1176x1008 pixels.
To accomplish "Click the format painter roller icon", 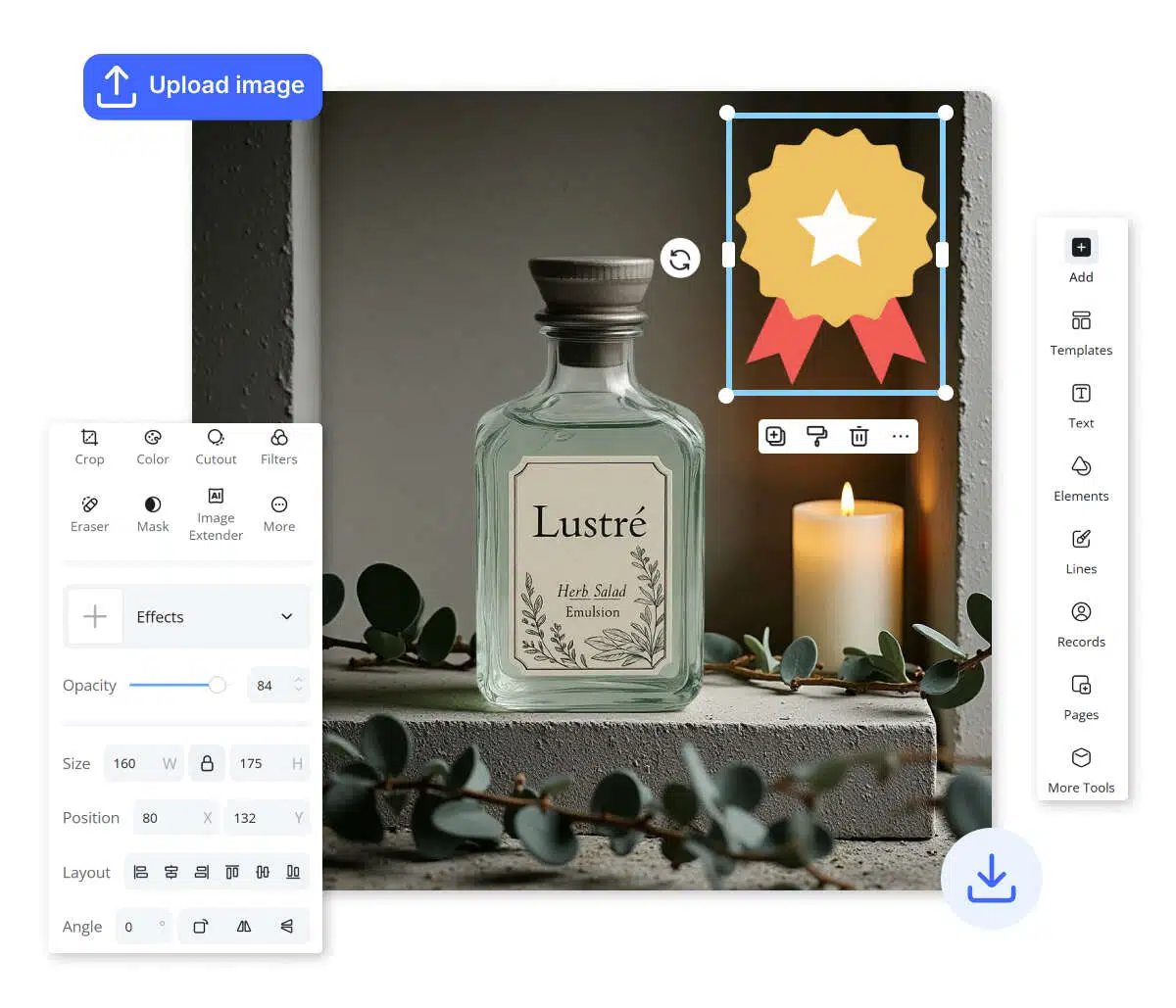I will point(816,437).
